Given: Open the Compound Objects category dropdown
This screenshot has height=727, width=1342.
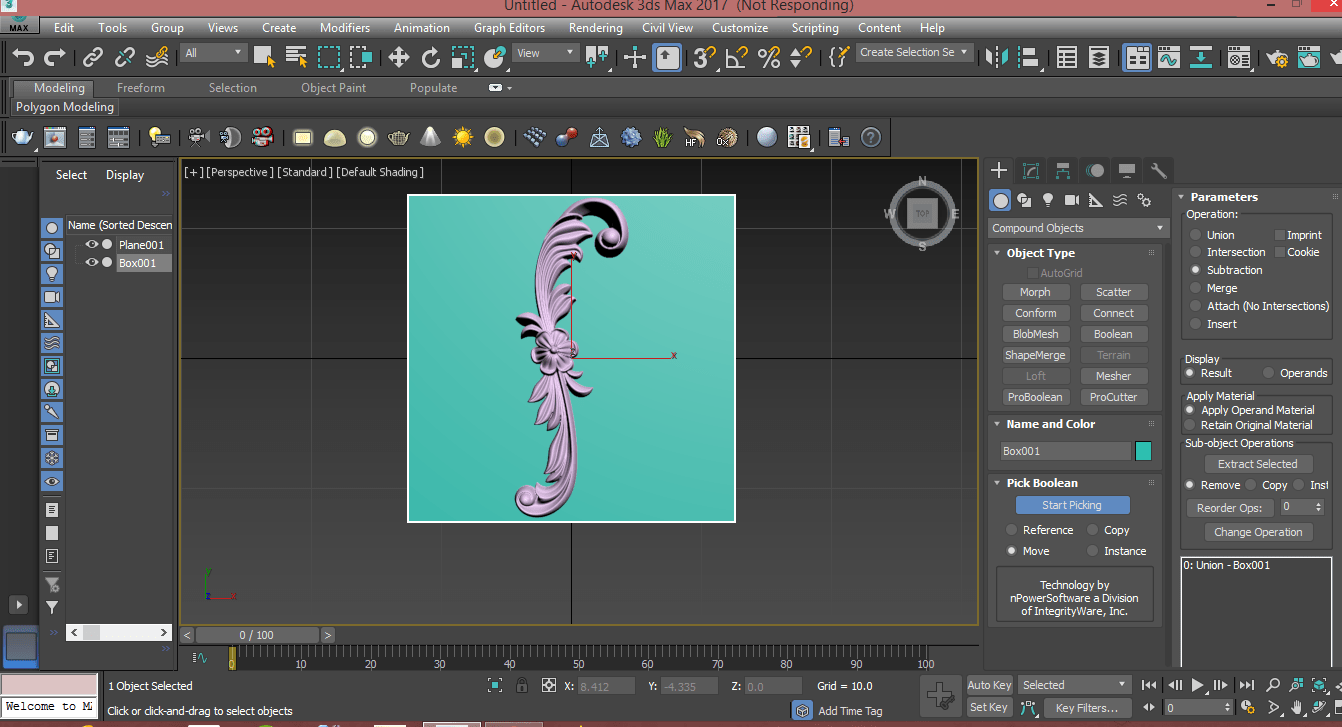Looking at the screenshot, I should 1076,228.
